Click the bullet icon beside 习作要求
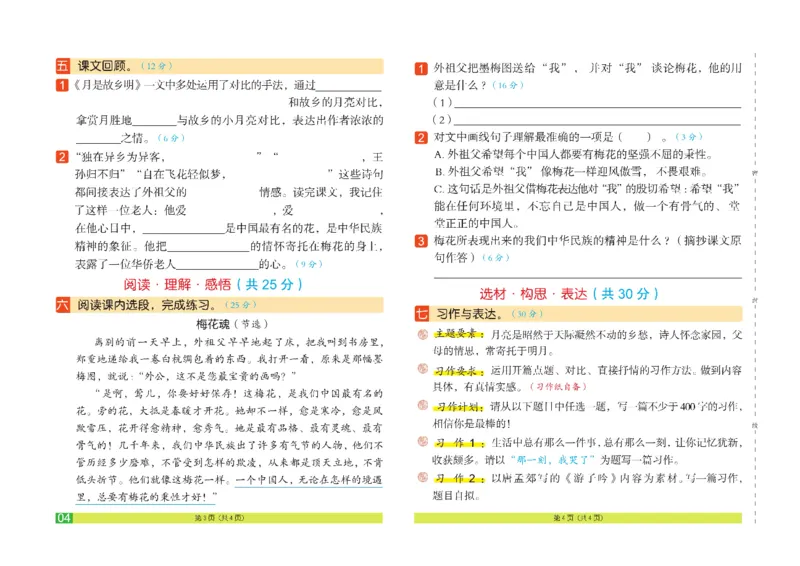 pos(423,369)
